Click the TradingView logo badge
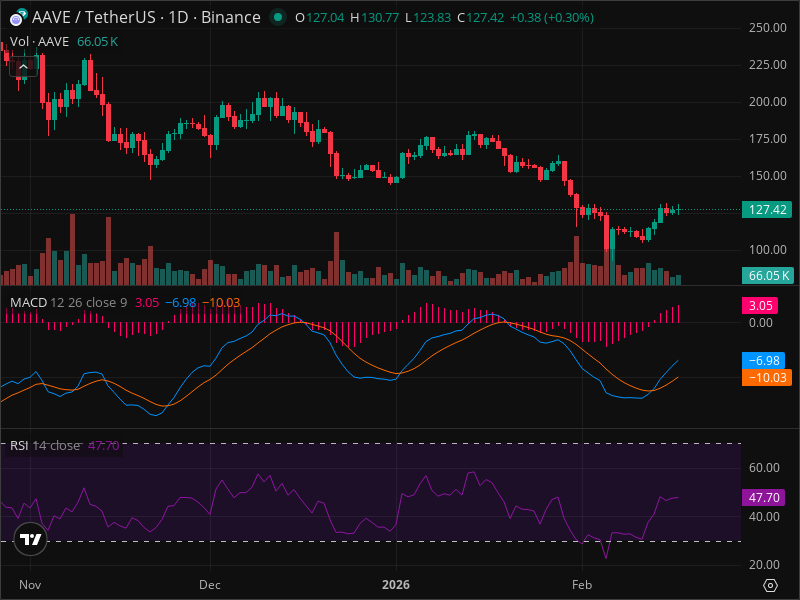 coord(31,539)
